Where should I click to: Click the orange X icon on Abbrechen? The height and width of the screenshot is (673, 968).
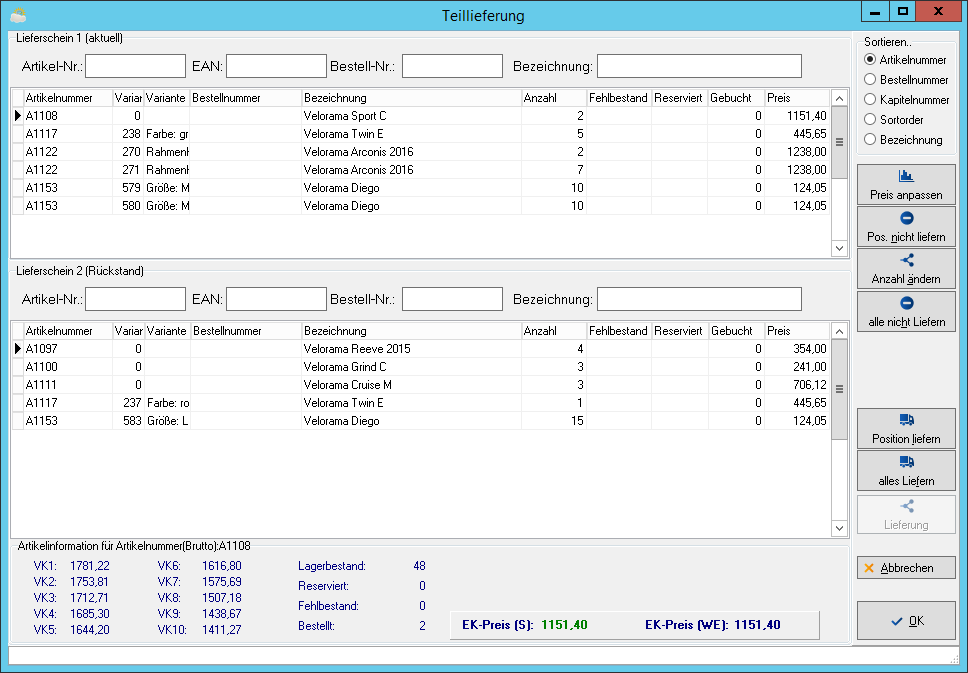click(x=869, y=568)
